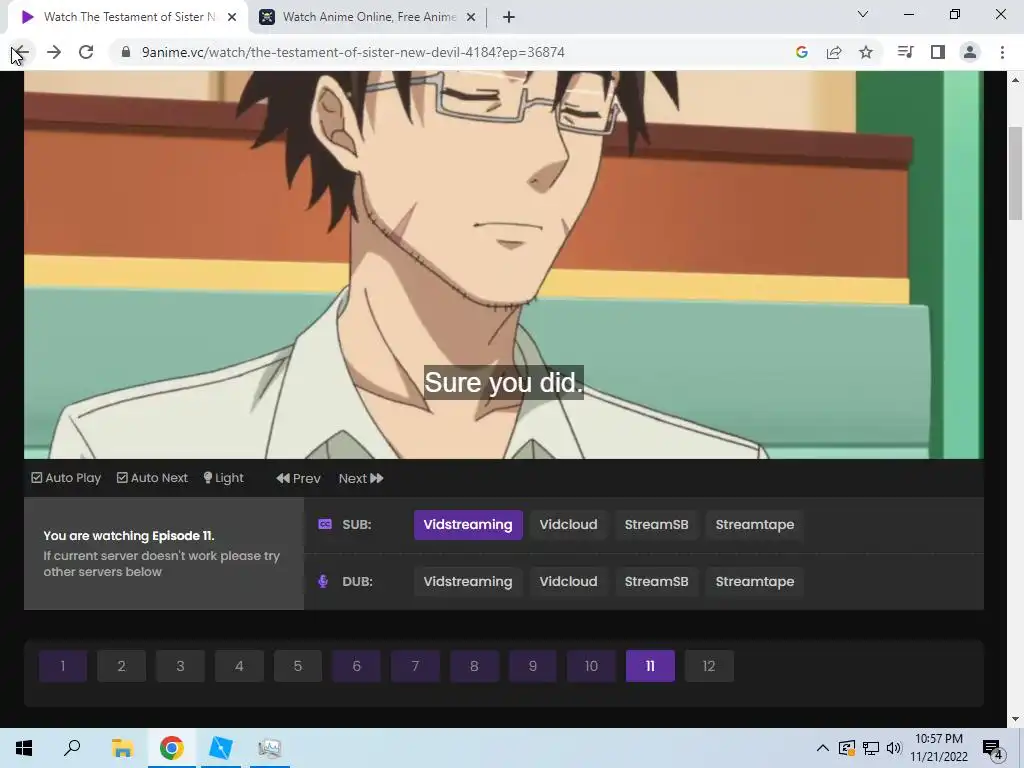Select current episode 11
This screenshot has height=768, width=1024.
click(x=650, y=666)
